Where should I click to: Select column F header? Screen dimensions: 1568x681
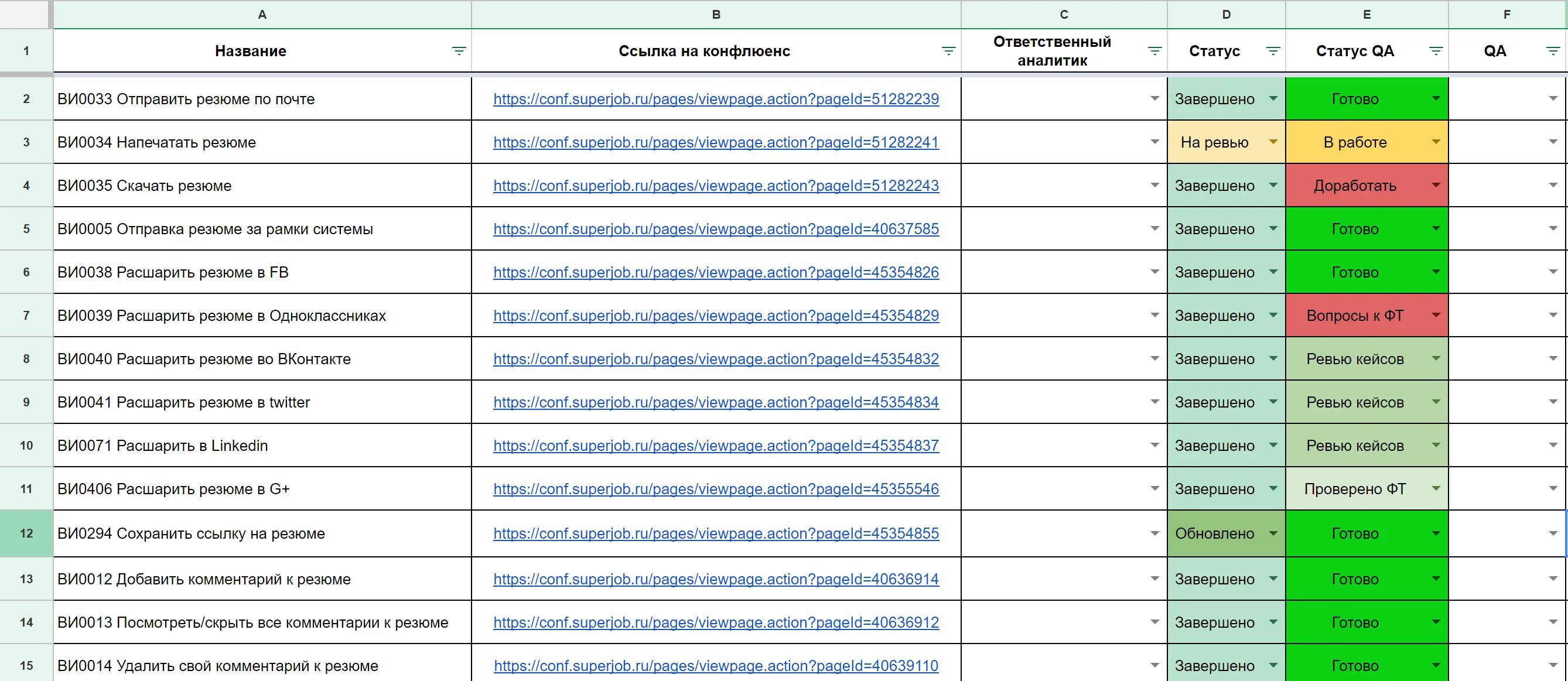1507,15
